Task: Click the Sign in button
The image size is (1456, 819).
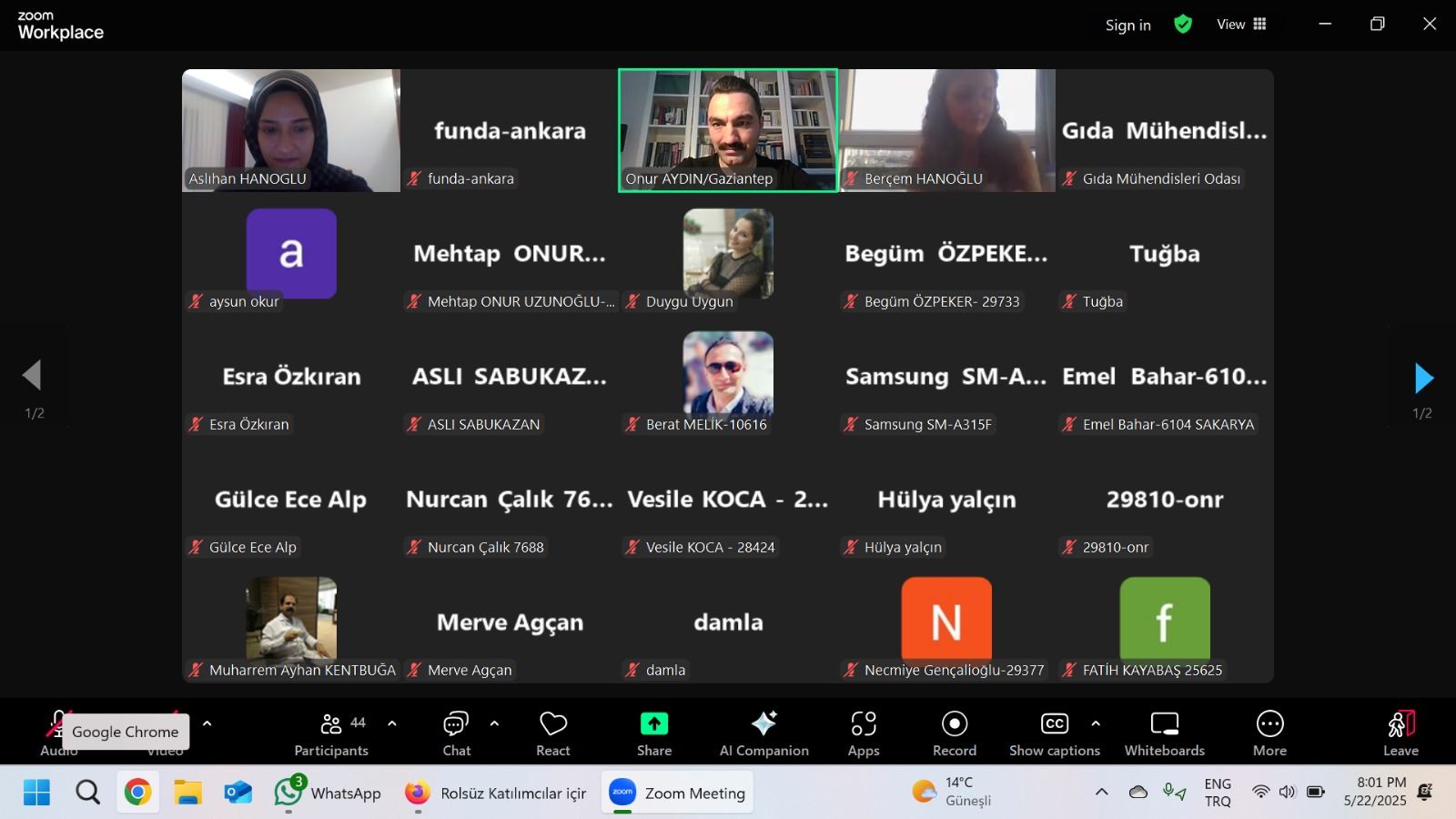Action: 1127,25
